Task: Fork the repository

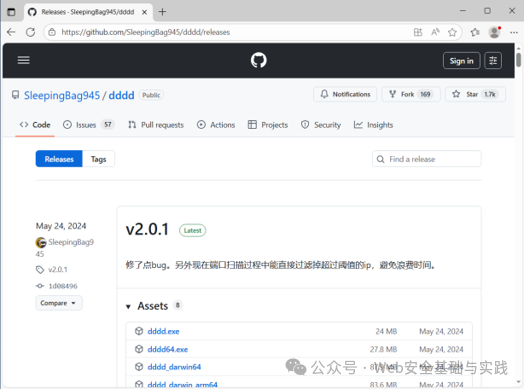Action: pyautogui.click(x=411, y=94)
